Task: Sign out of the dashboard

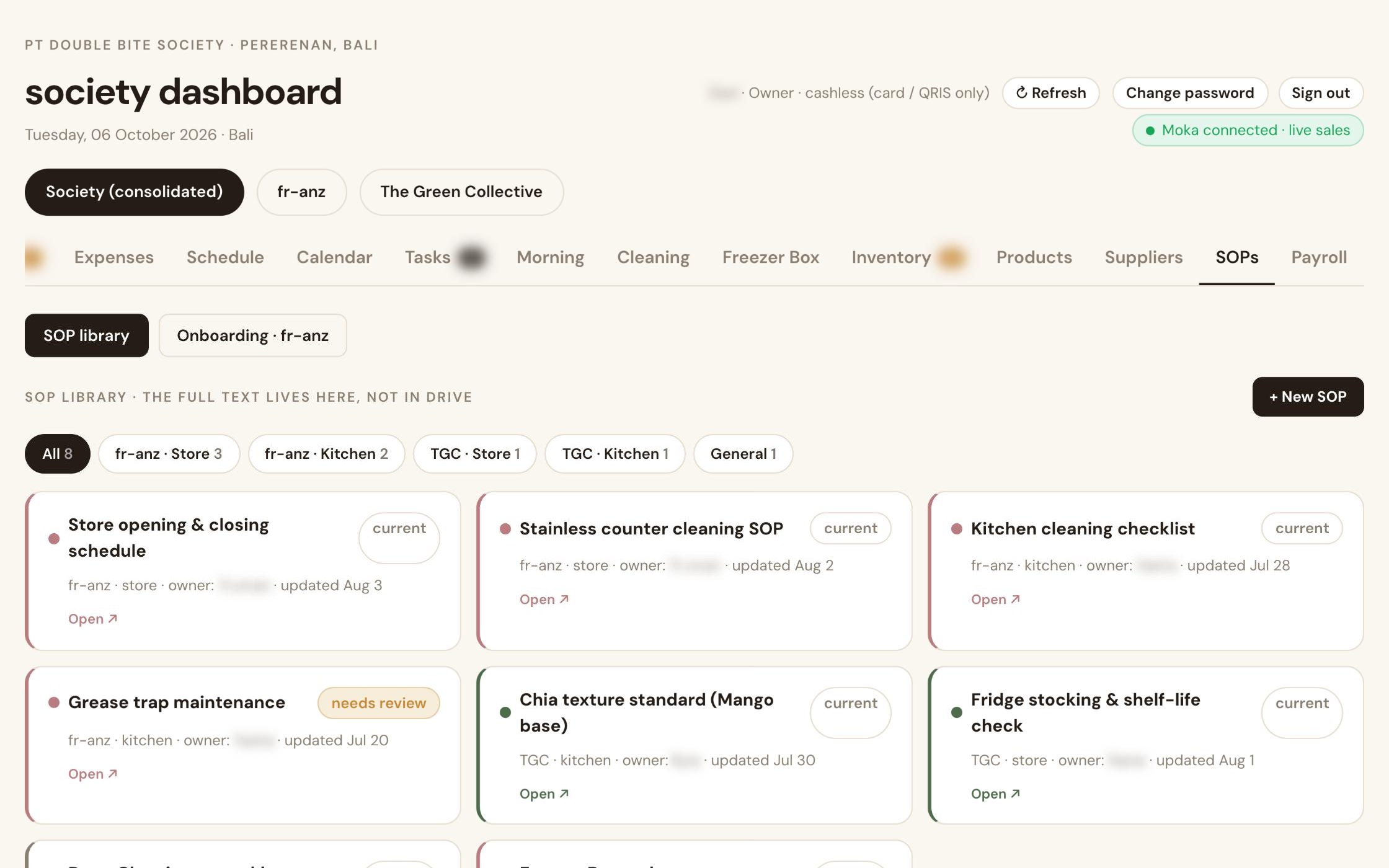Action: (1320, 93)
